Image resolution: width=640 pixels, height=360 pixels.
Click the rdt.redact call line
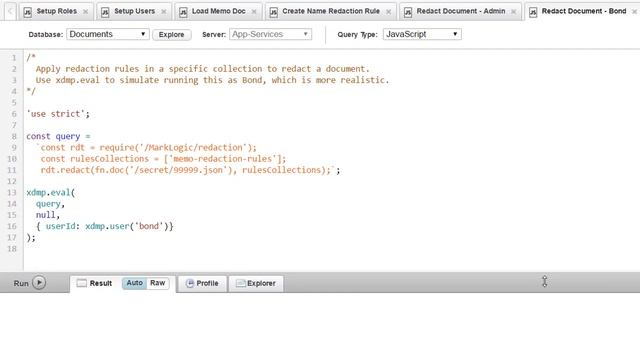(190, 170)
